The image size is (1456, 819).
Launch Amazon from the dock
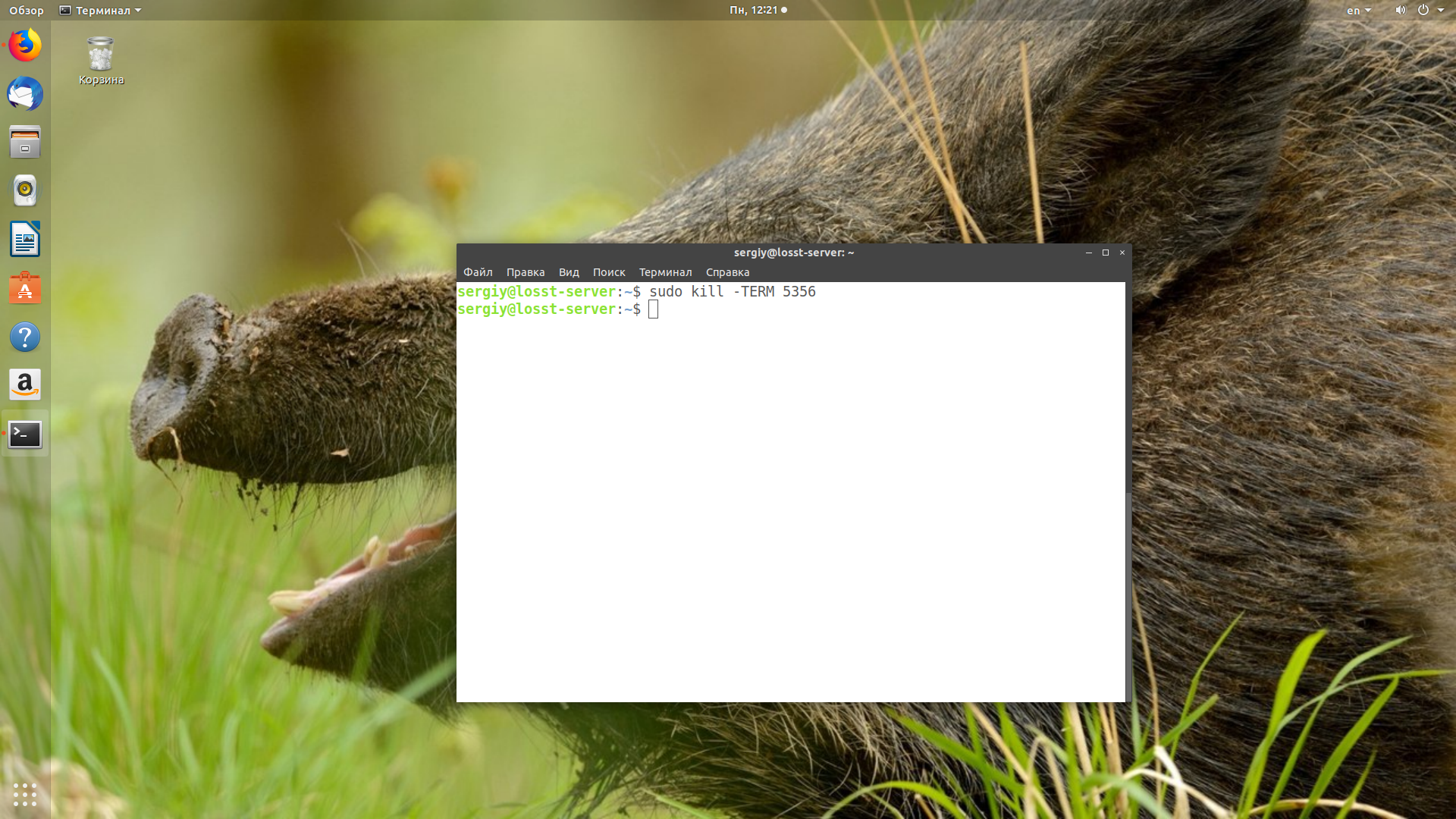tap(25, 385)
